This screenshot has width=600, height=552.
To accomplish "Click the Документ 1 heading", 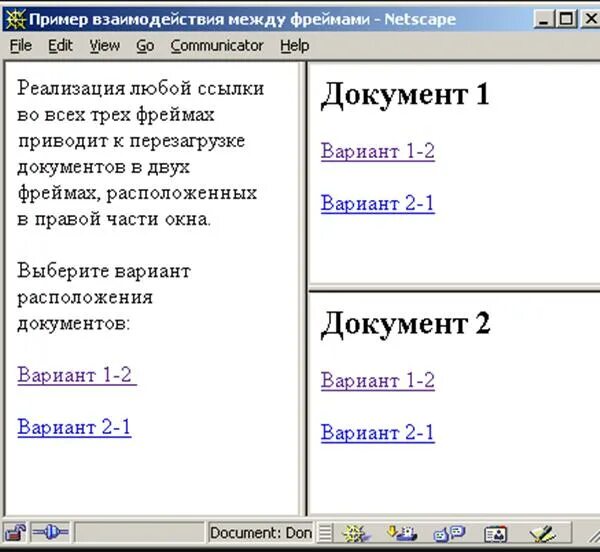I will tap(405, 94).
